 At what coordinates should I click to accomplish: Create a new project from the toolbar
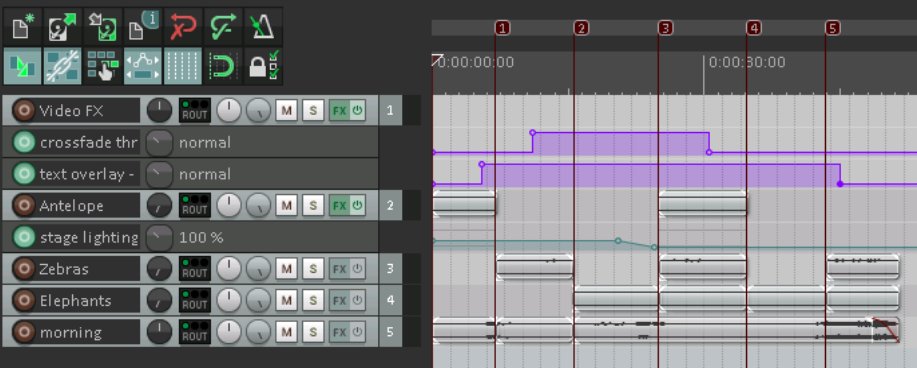(22, 27)
